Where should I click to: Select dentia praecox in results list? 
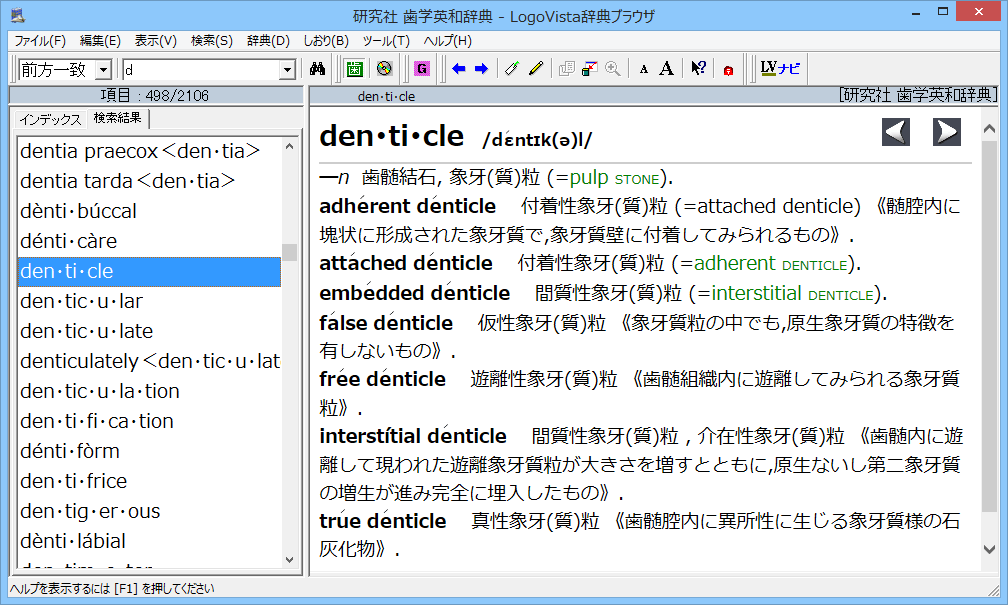pos(149,151)
